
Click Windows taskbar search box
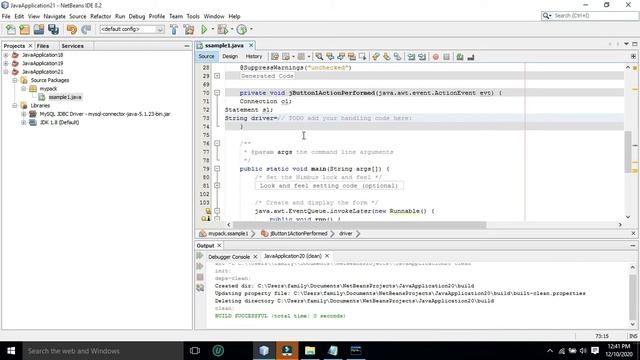pos(103,351)
